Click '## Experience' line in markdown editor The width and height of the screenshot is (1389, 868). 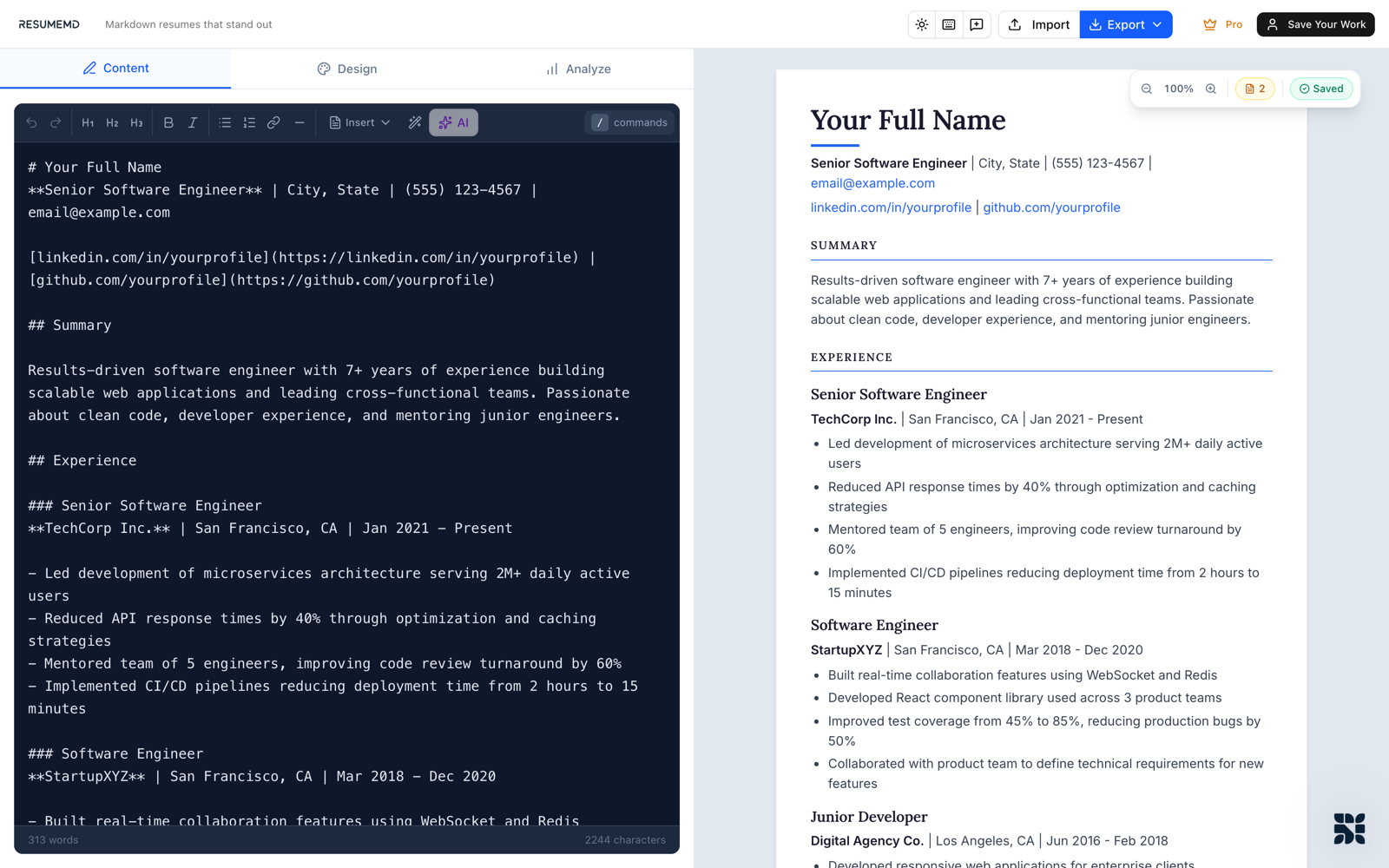click(82, 460)
